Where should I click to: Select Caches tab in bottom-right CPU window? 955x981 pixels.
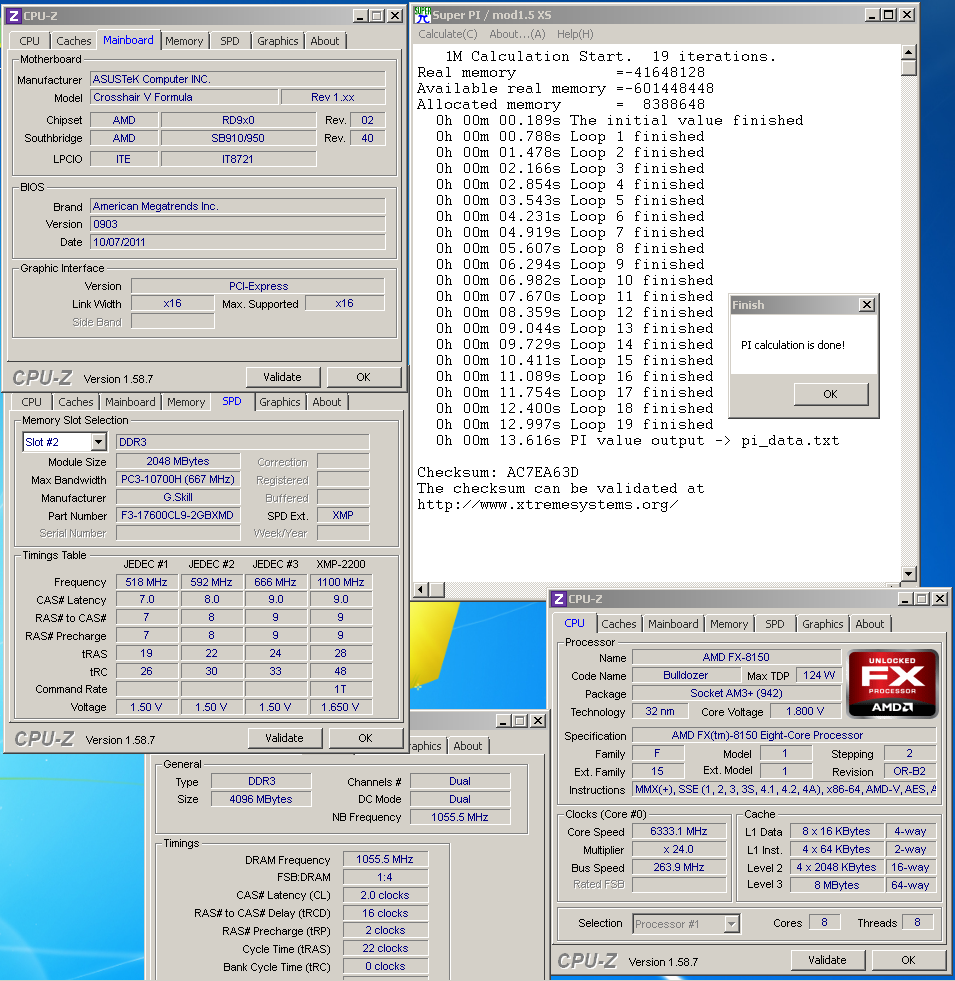click(x=618, y=624)
